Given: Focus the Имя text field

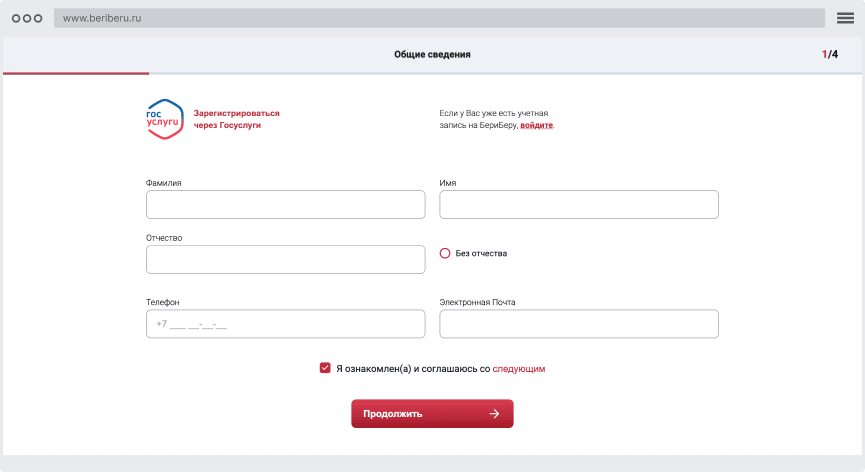Looking at the screenshot, I should point(579,205).
